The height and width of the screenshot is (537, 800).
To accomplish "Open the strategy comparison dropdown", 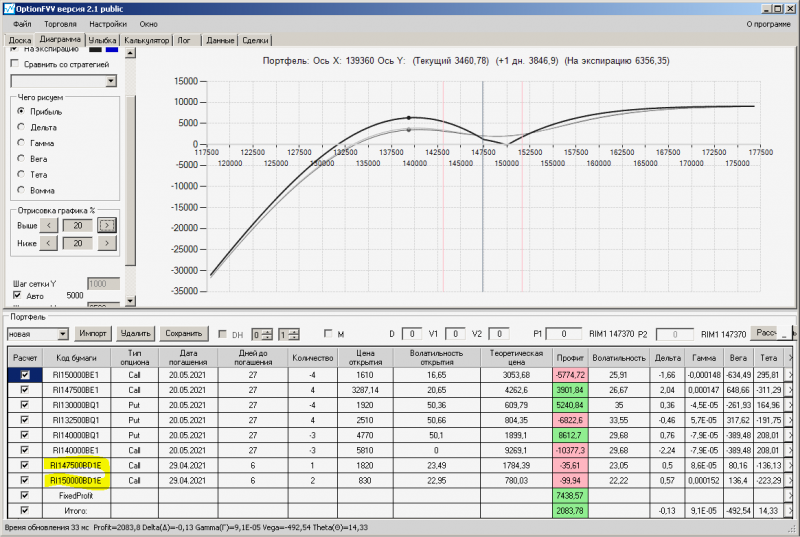I will (x=111, y=81).
